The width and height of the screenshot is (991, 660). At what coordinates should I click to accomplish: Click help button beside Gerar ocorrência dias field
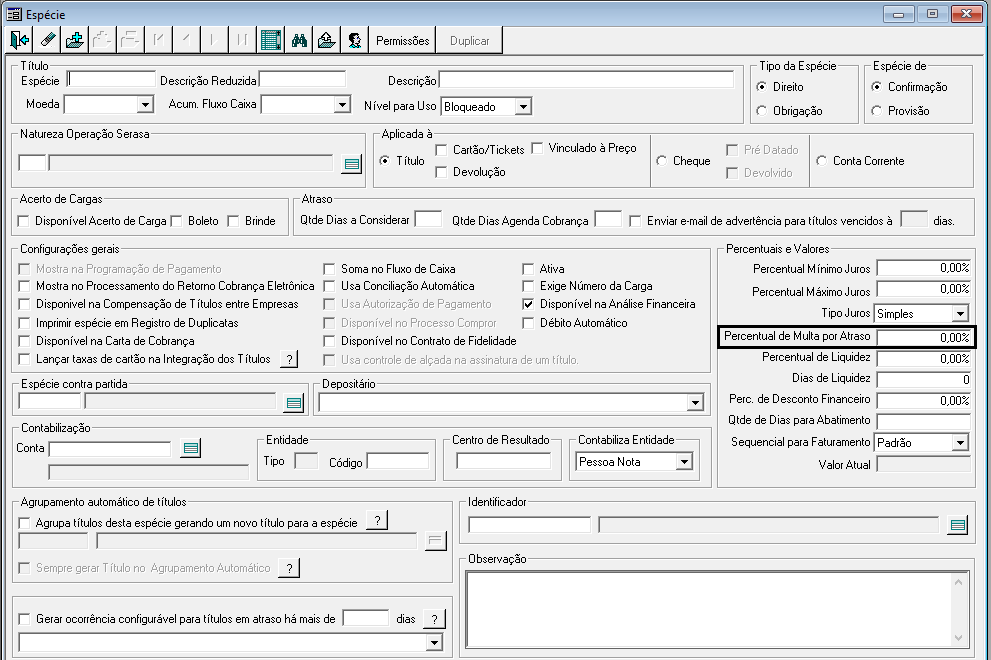[x=434, y=619]
